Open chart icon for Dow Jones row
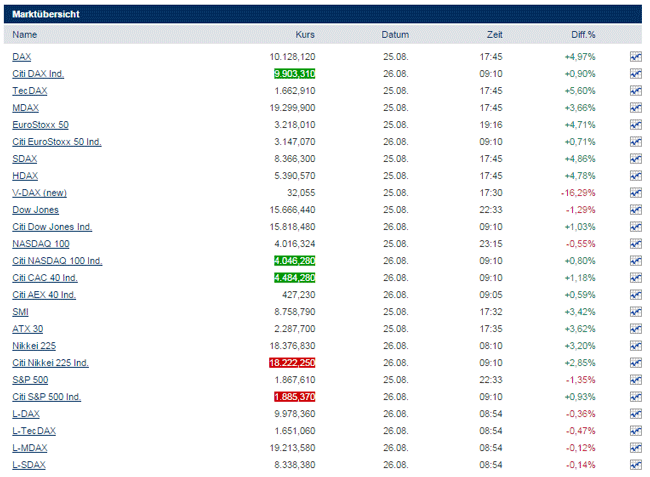The width and height of the screenshot is (650, 477). pos(635,210)
